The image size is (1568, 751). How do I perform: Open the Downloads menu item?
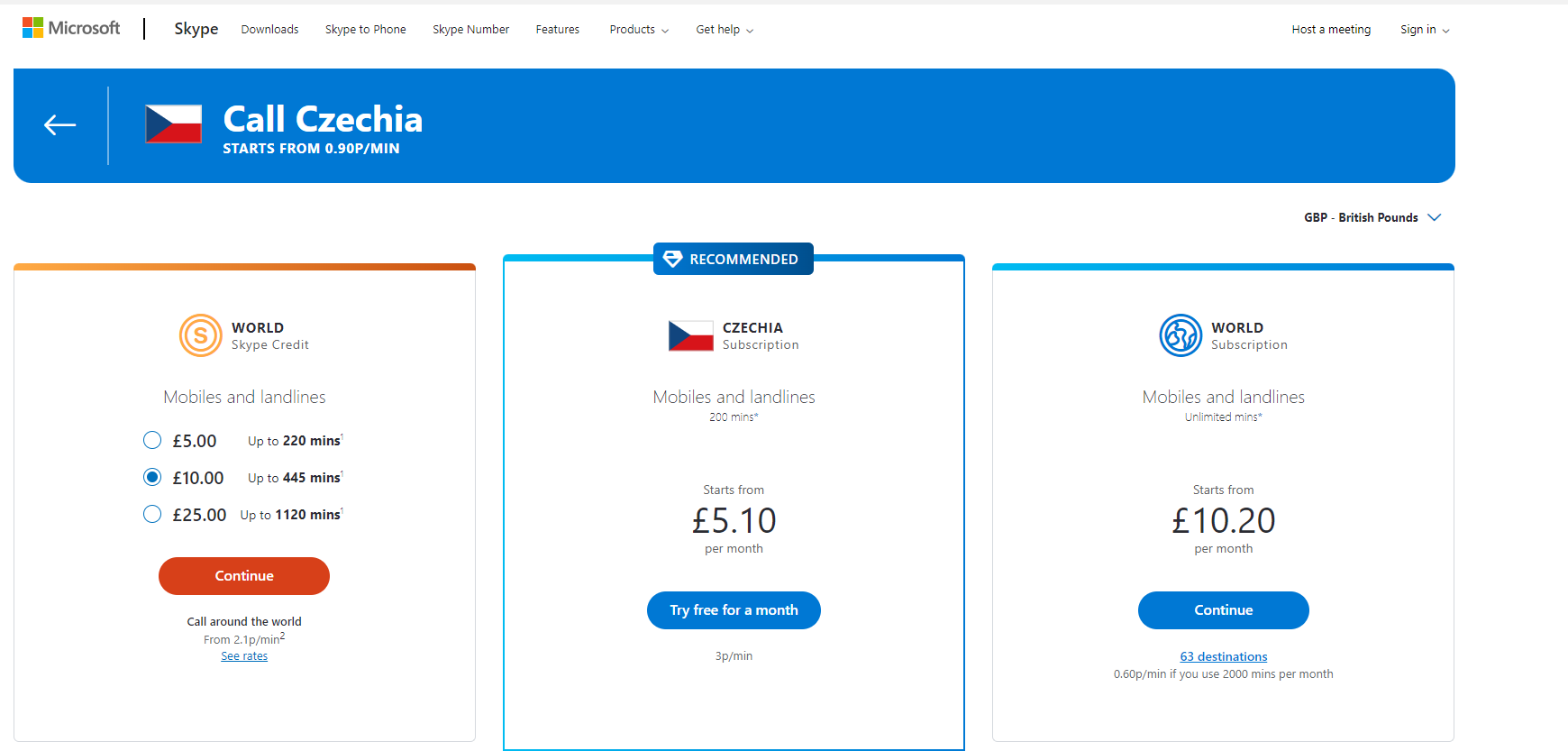(x=269, y=30)
